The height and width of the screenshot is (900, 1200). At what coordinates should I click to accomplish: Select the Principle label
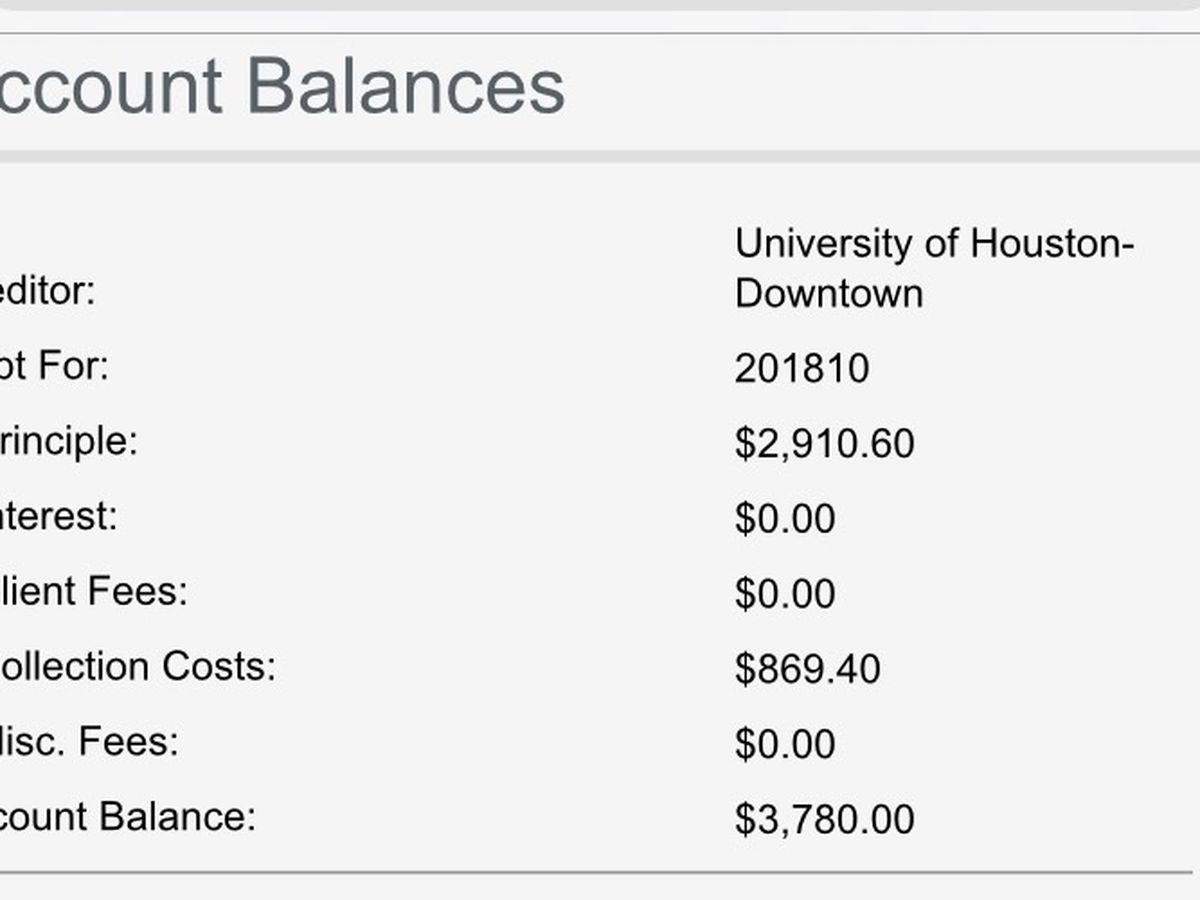pyautogui.click(x=68, y=441)
